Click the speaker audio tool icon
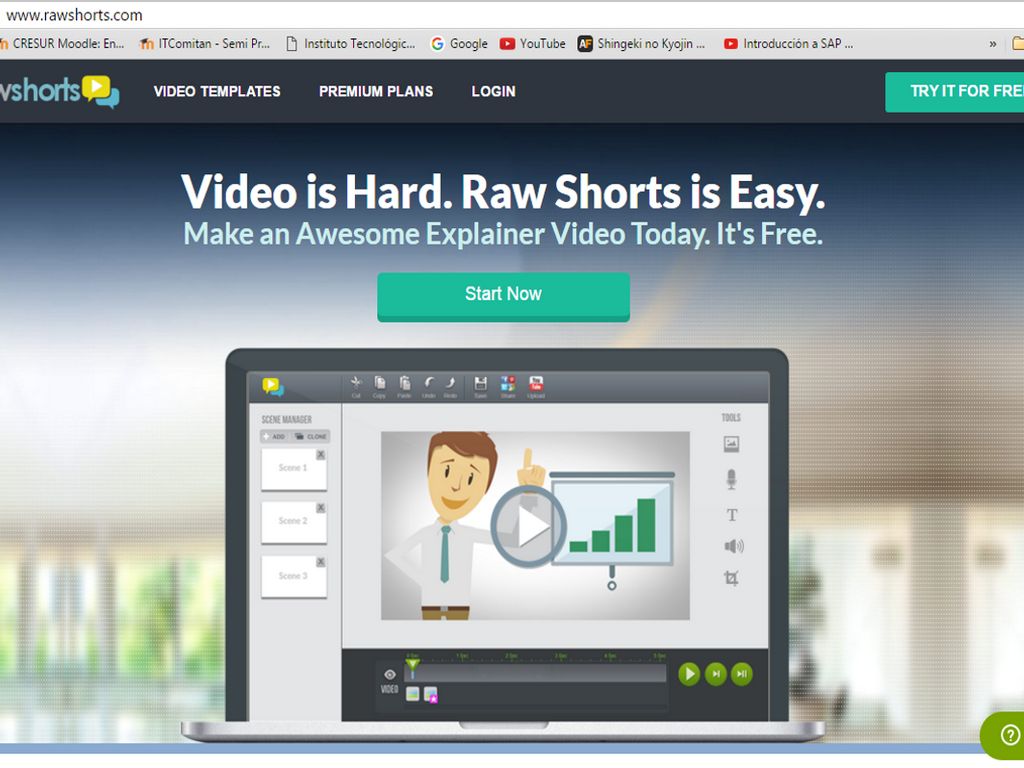This screenshot has height=768, width=1024. [x=733, y=546]
